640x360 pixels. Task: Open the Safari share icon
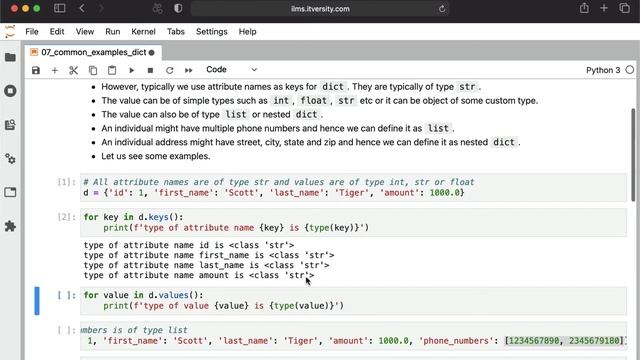point(584,8)
